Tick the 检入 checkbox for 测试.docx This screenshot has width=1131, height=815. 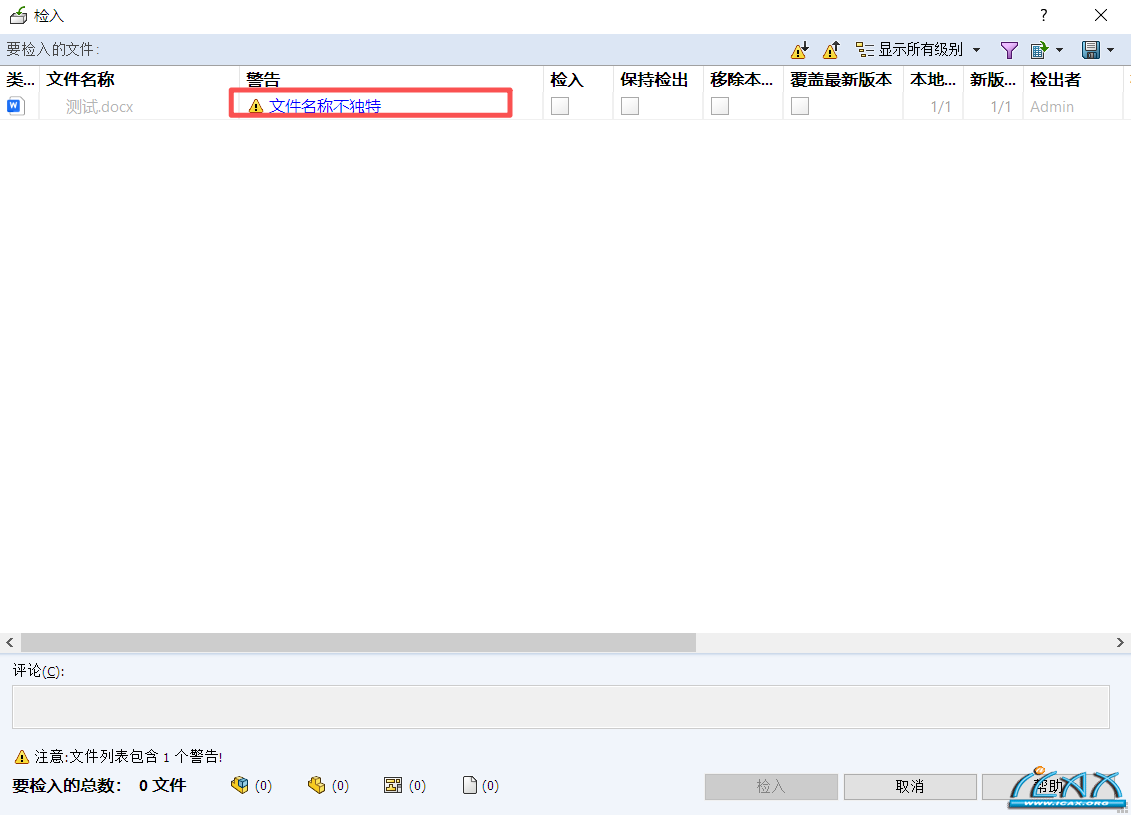[x=560, y=106]
